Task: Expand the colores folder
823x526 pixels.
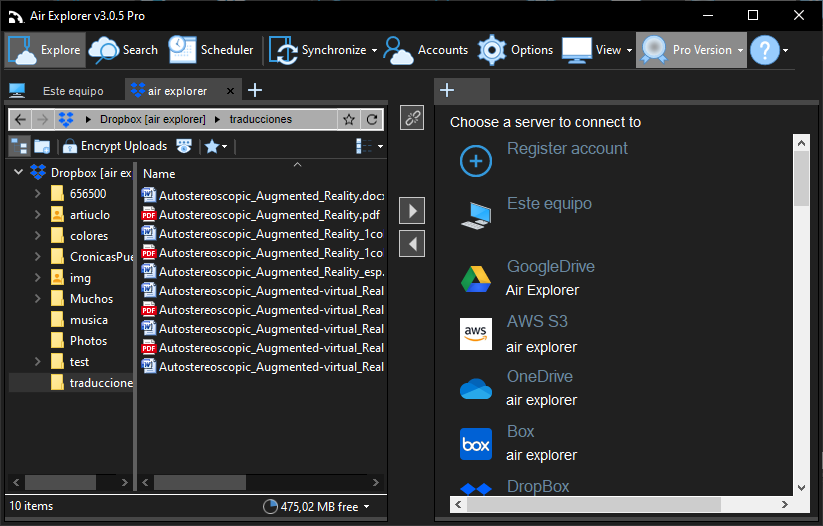Action: (37, 236)
